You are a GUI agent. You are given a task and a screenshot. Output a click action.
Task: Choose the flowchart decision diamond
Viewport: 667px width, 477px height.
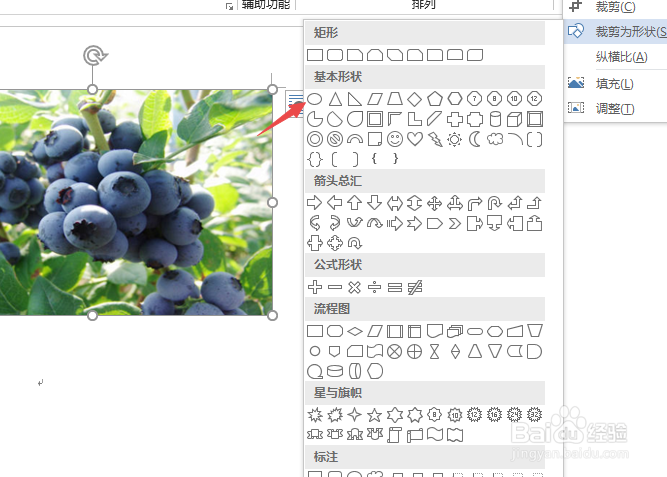coord(355,331)
